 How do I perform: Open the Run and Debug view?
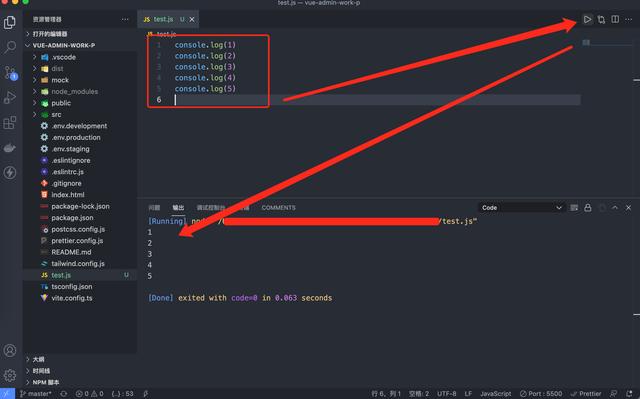[x=10, y=98]
